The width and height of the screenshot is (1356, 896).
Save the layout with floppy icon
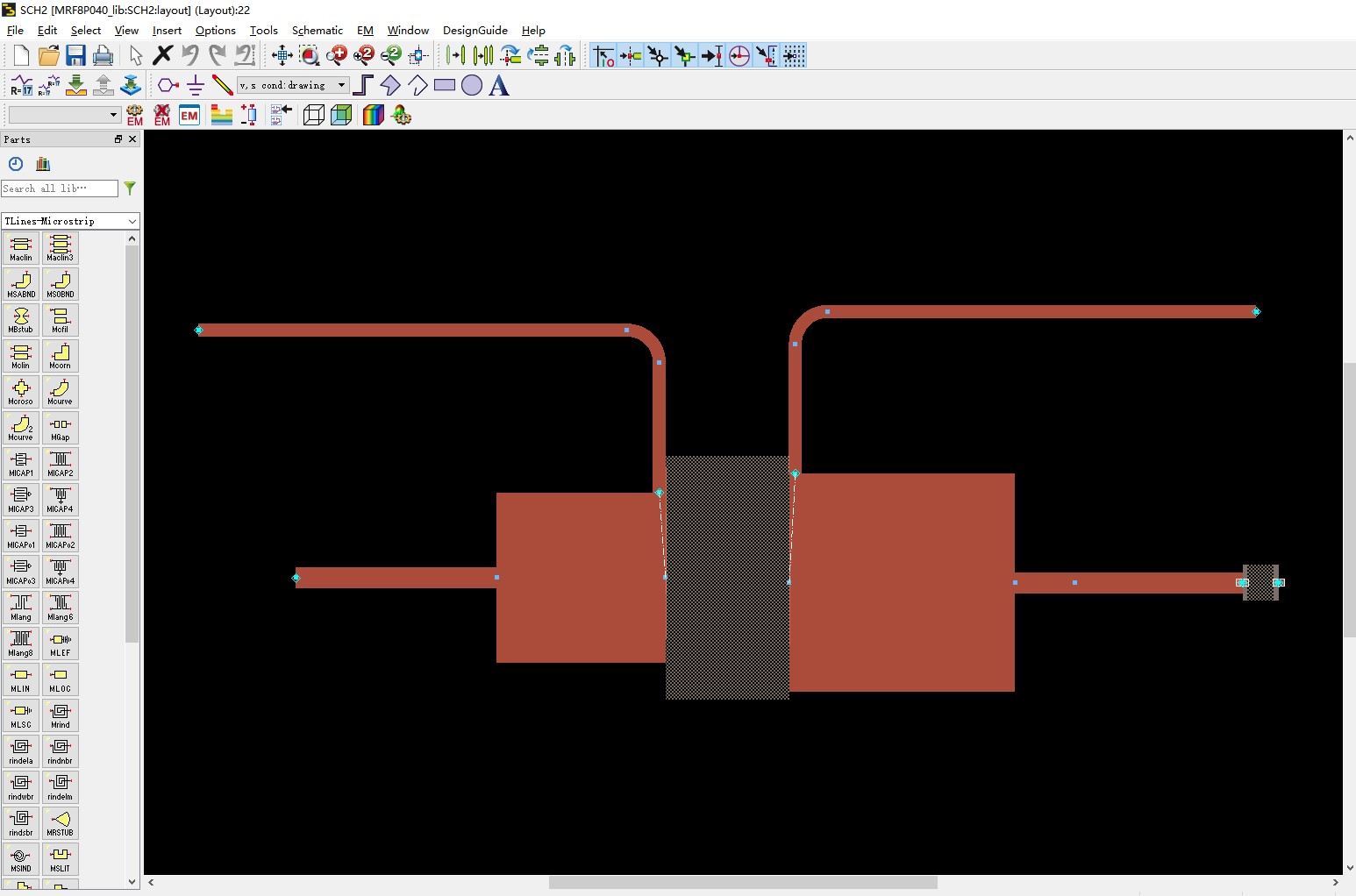tap(75, 56)
